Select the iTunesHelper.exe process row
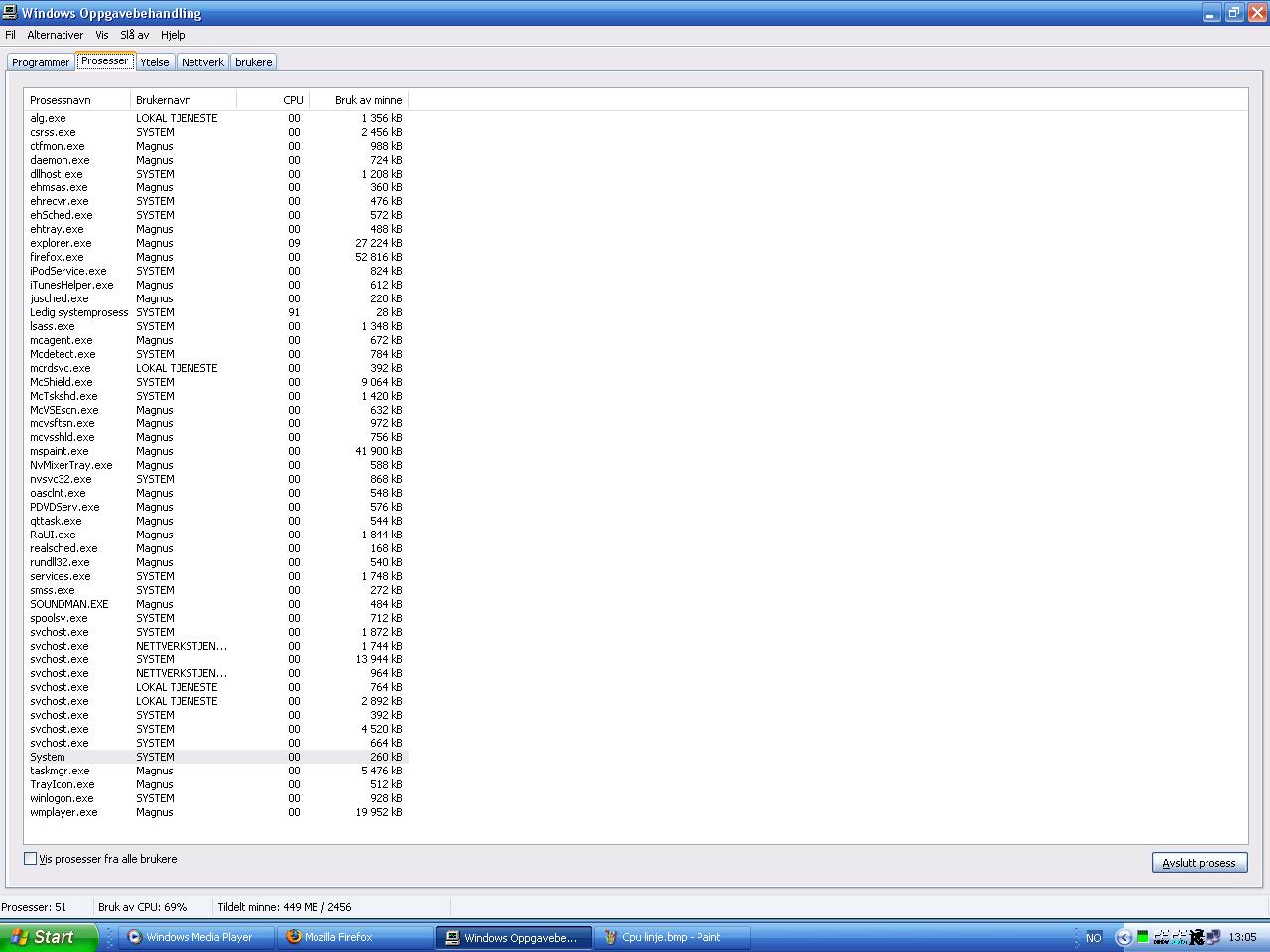 [216, 285]
